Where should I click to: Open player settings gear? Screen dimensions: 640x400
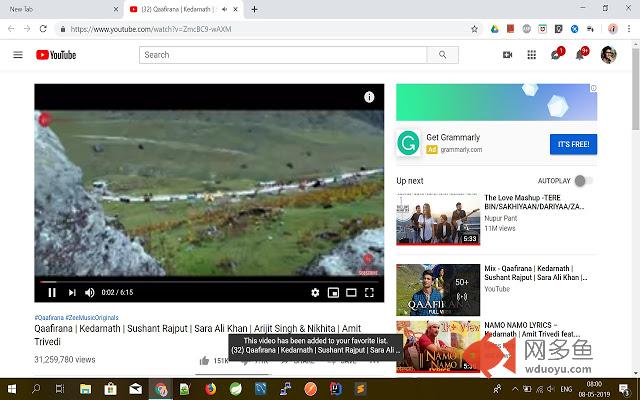(315, 292)
